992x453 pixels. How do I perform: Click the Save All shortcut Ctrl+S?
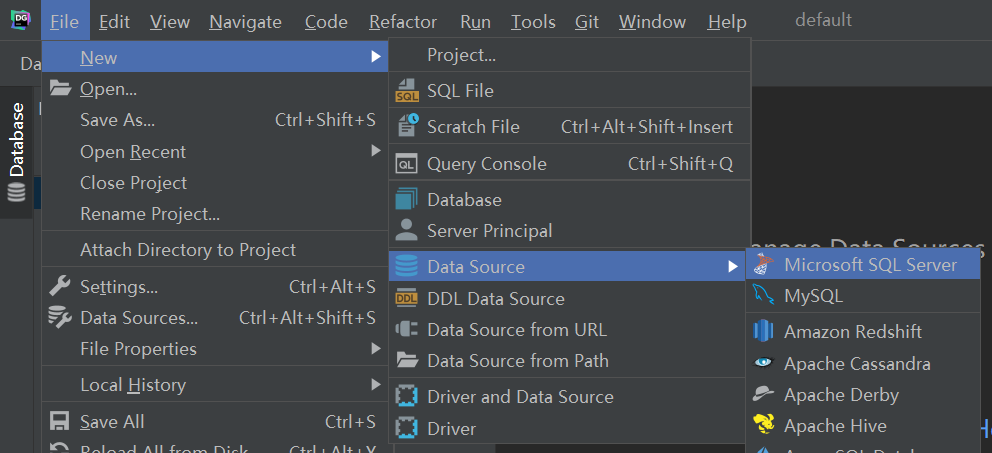350,421
